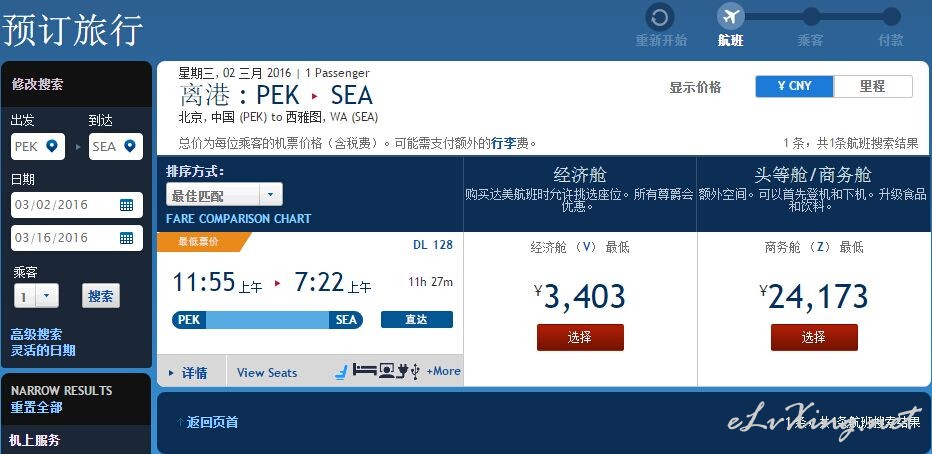The height and width of the screenshot is (454, 932).
Task: Open the passenger count dropdown
Action: pyautogui.click(x=36, y=296)
